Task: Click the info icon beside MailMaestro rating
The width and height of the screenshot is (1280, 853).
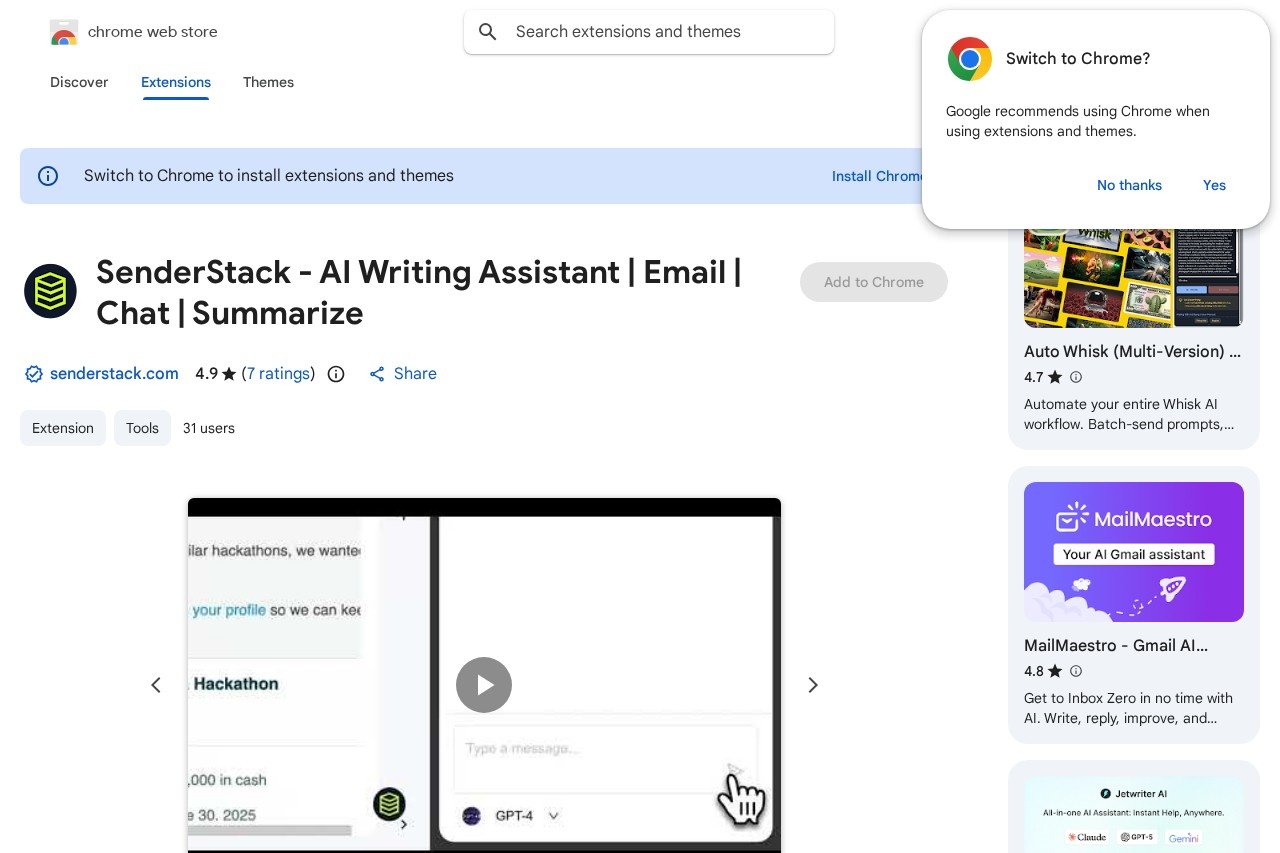Action: tap(1076, 671)
